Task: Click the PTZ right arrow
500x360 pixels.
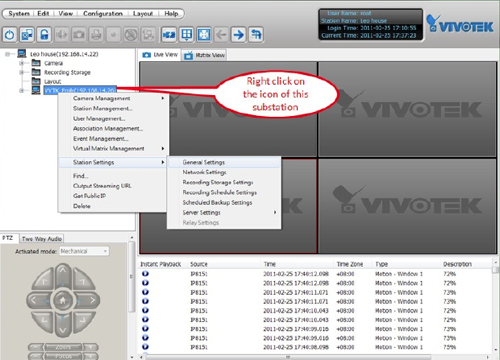Action: tap(91, 300)
